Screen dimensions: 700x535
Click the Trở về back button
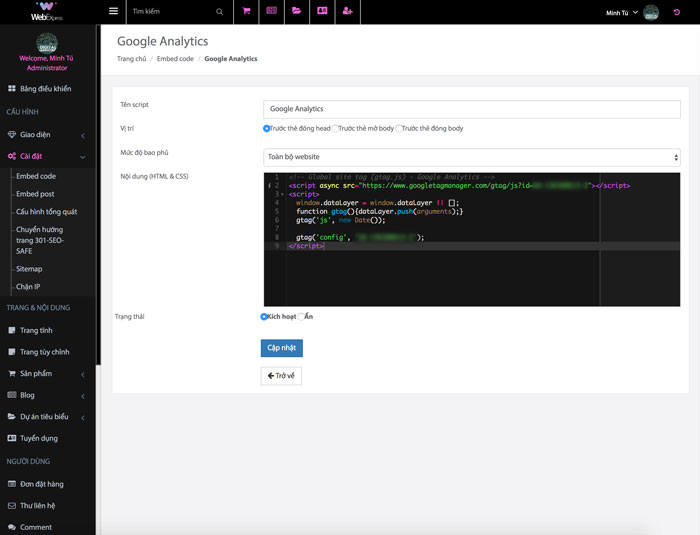tap(281, 376)
